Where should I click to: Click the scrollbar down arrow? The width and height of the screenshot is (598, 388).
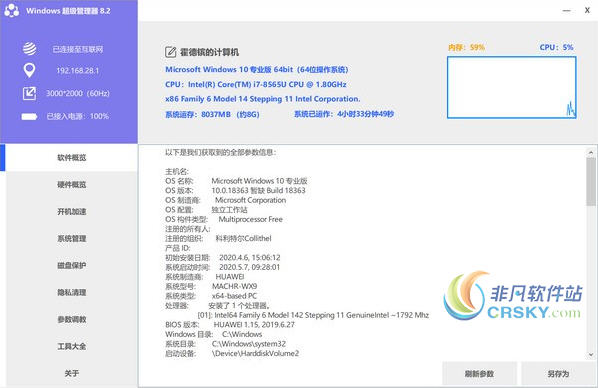tap(591, 354)
